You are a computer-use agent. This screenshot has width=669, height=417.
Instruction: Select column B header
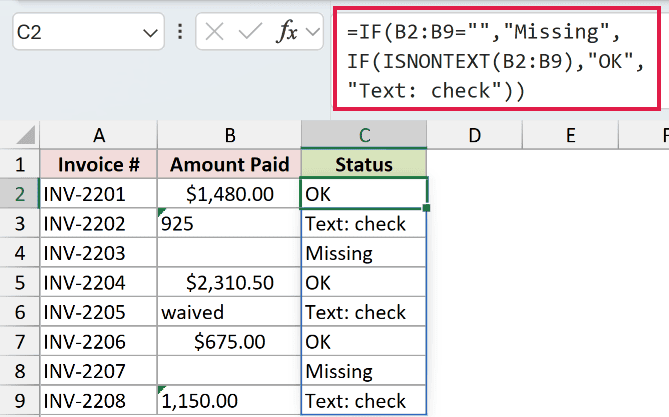click(230, 135)
